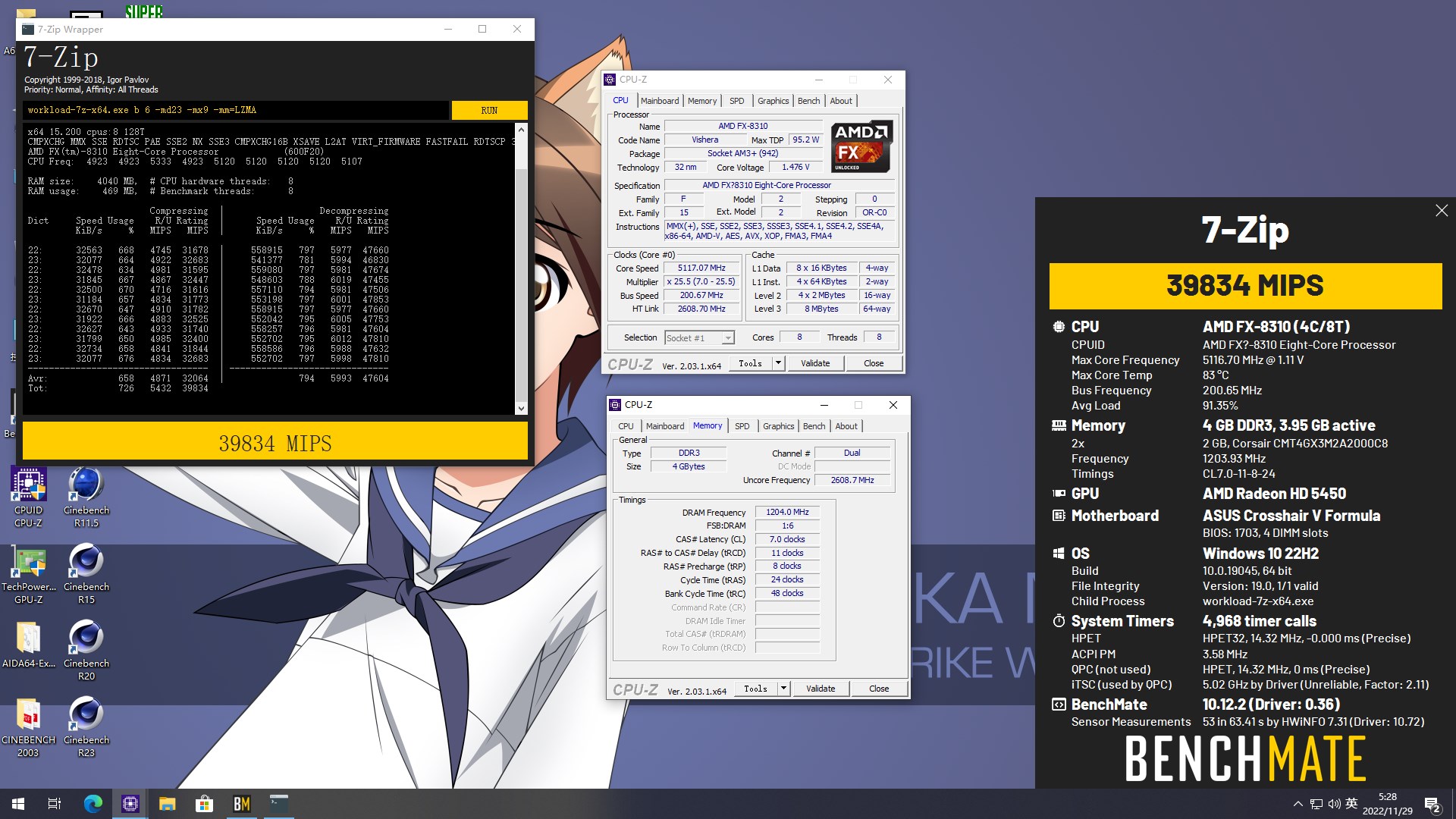The width and height of the screenshot is (1456, 819).
Task: Open CINEBENCH 2003 desktop icon
Action: pos(28,727)
